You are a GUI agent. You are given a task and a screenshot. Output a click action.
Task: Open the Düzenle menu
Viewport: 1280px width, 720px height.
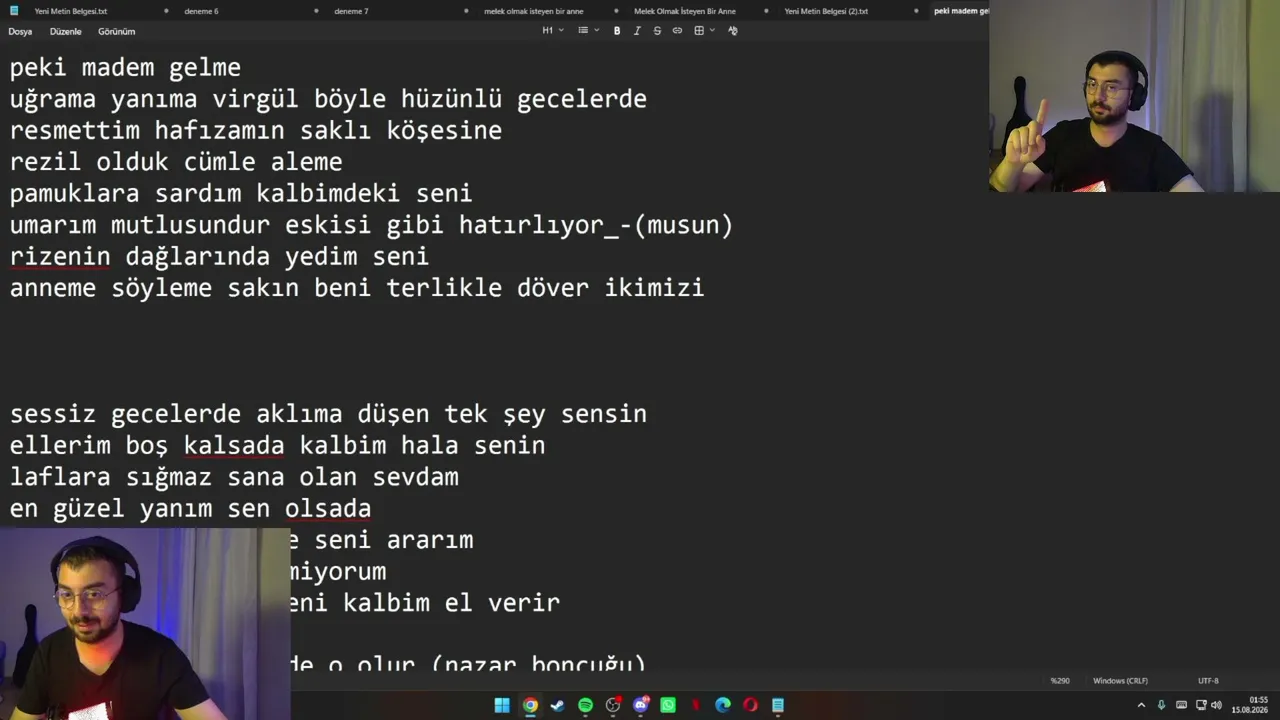click(65, 31)
